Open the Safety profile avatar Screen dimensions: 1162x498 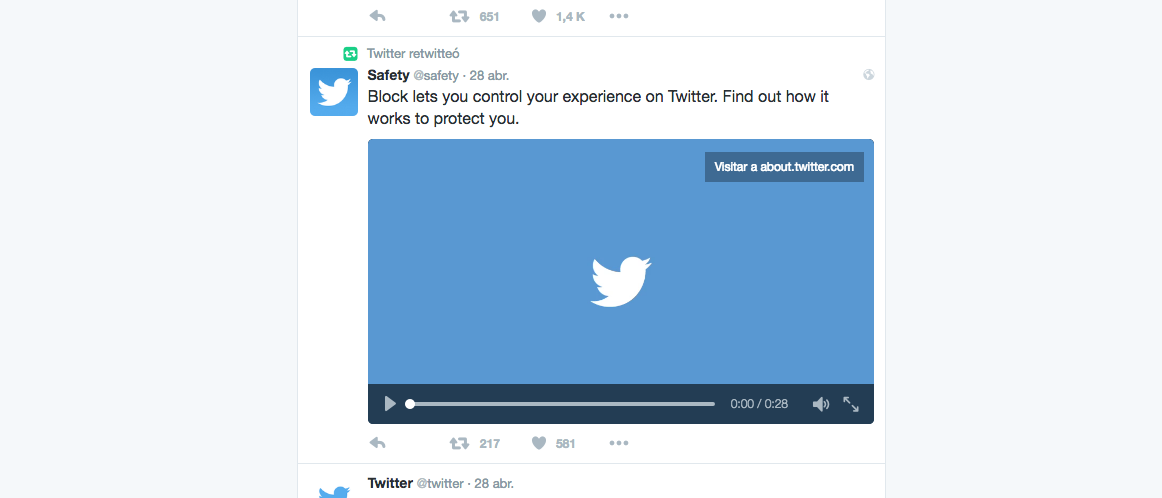[333, 92]
